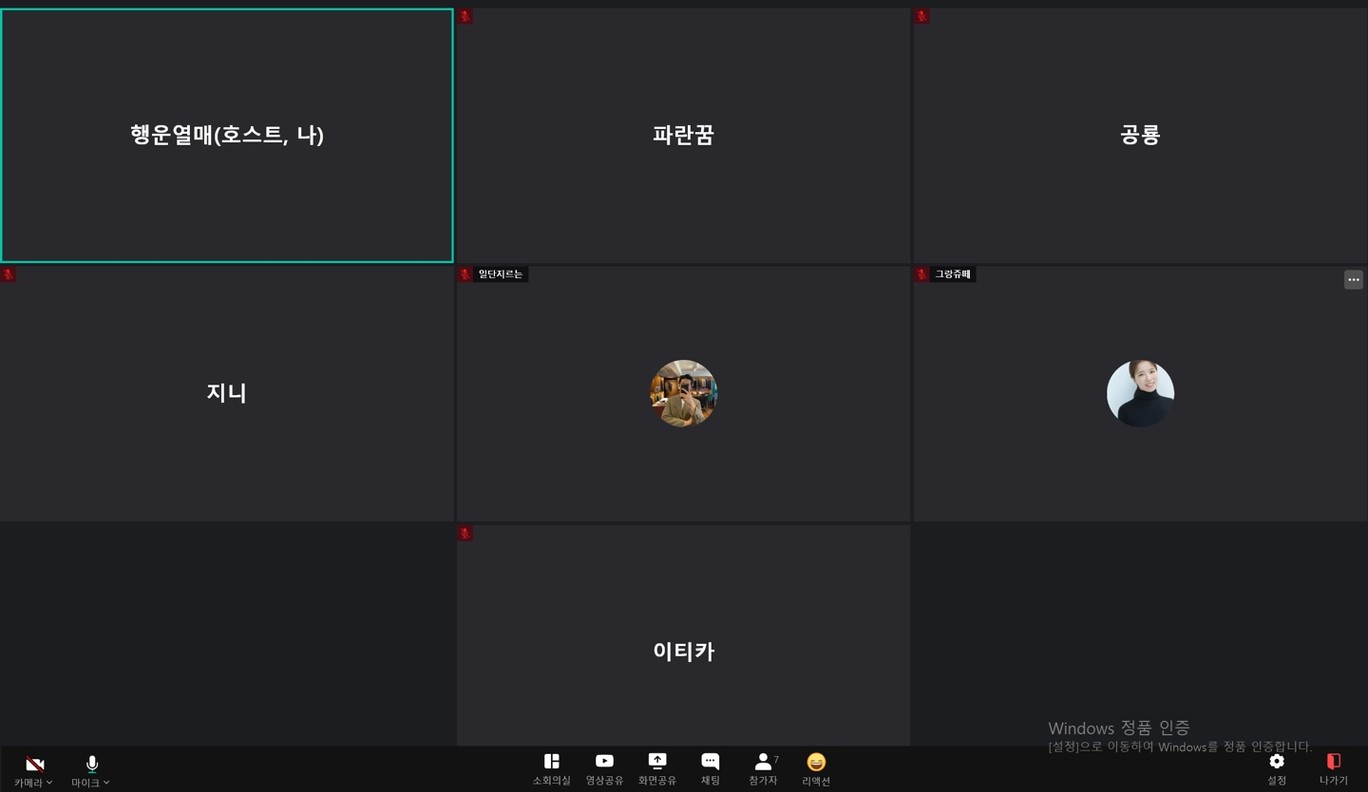Click the 일단지르는 profile photo avatar
Viewport: 1368px width, 792px height.
coord(684,393)
